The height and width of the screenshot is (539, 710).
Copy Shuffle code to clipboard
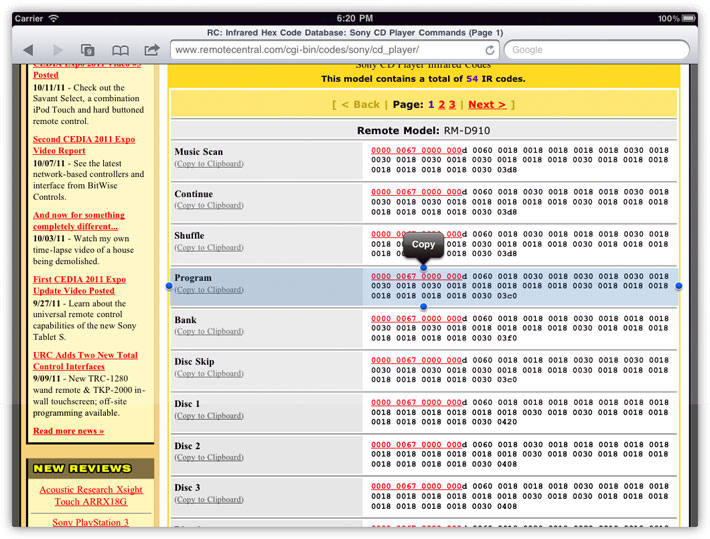209,247
